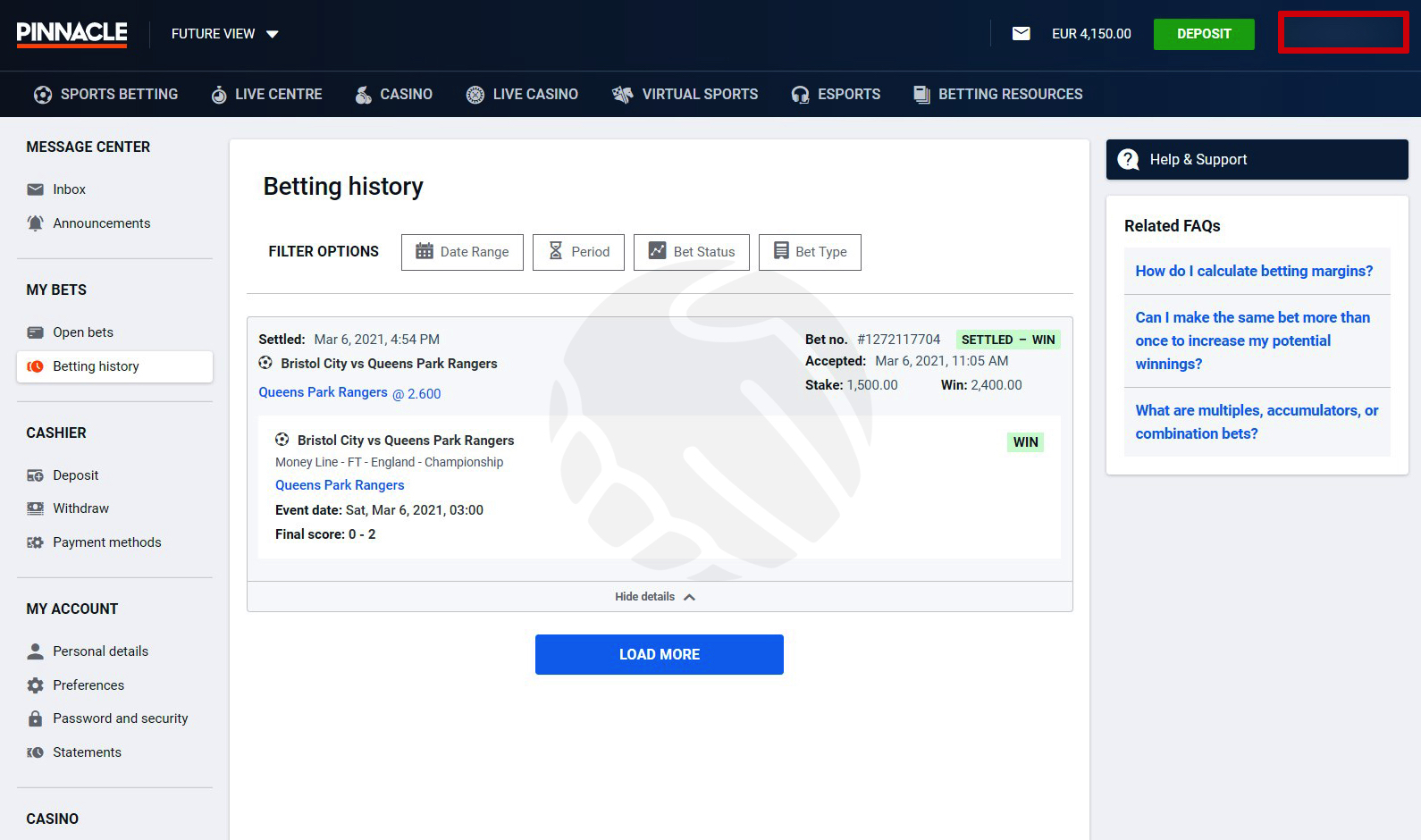This screenshot has height=840, width=1421.
Task: Click the gear icon beside Preferences
Action: click(x=35, y=685)
